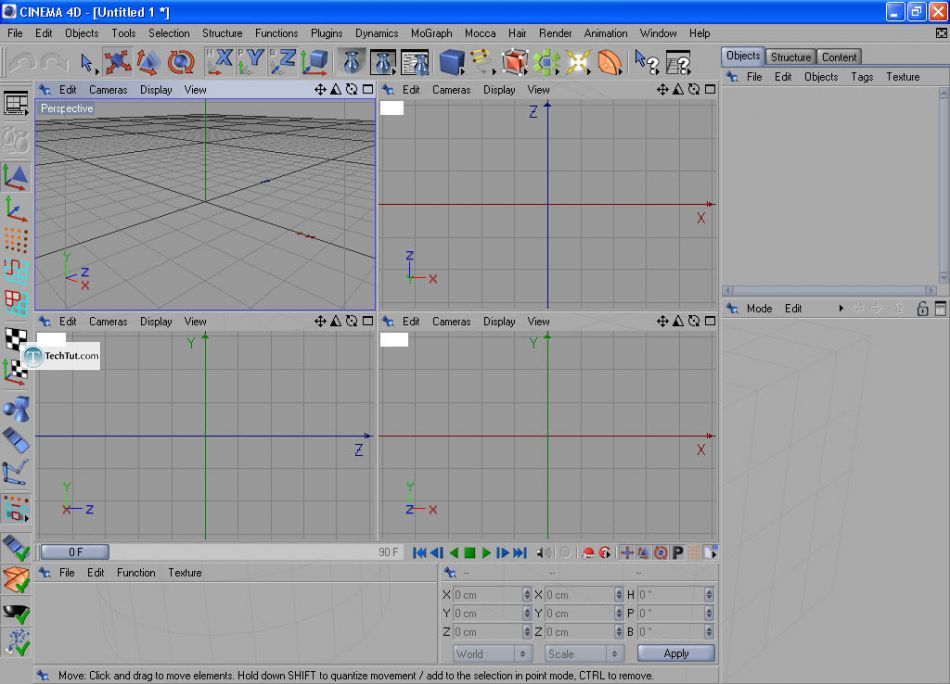950x684 pixels.
Task: Click stepper of size Y field
Action: coord(619,613)
